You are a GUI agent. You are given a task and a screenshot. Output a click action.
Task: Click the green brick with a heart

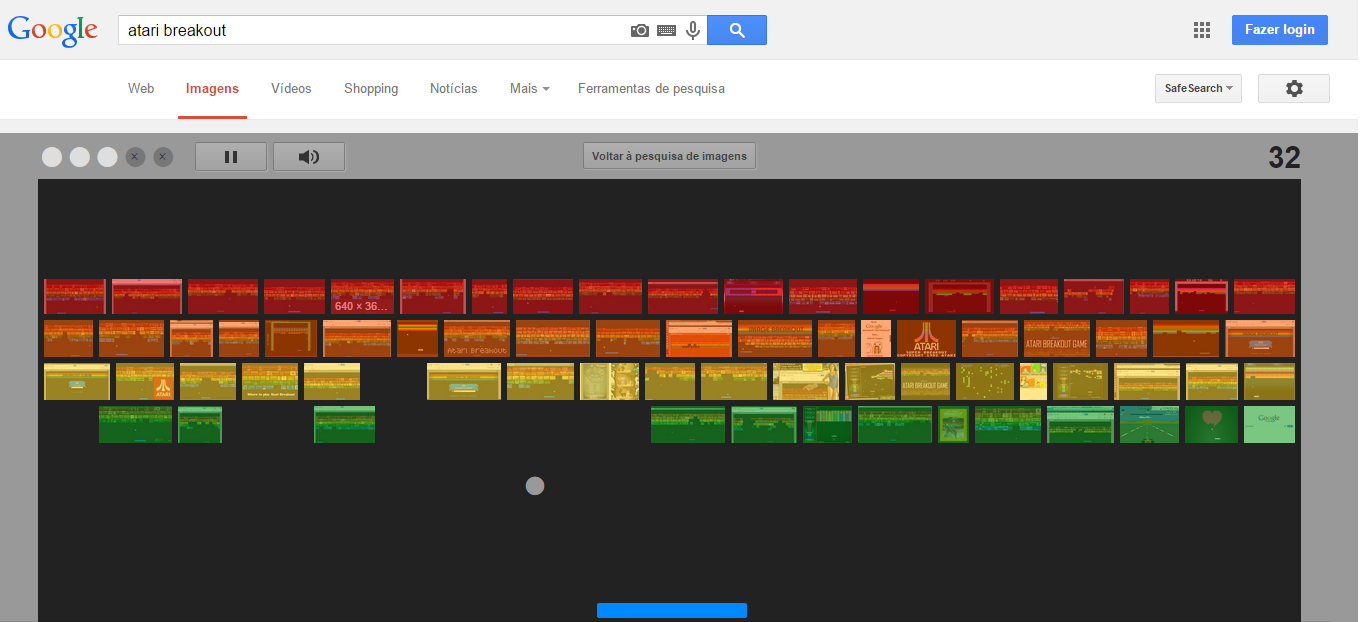[1211, 424]
